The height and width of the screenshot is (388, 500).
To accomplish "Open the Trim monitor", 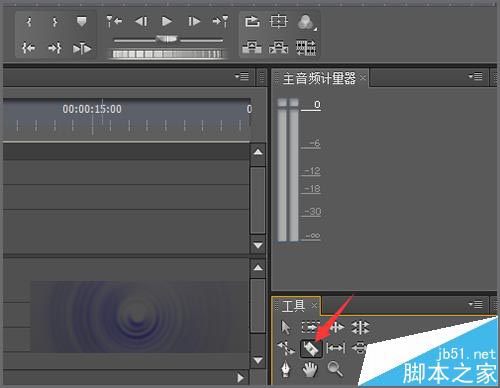I will (x=306, y=48).
